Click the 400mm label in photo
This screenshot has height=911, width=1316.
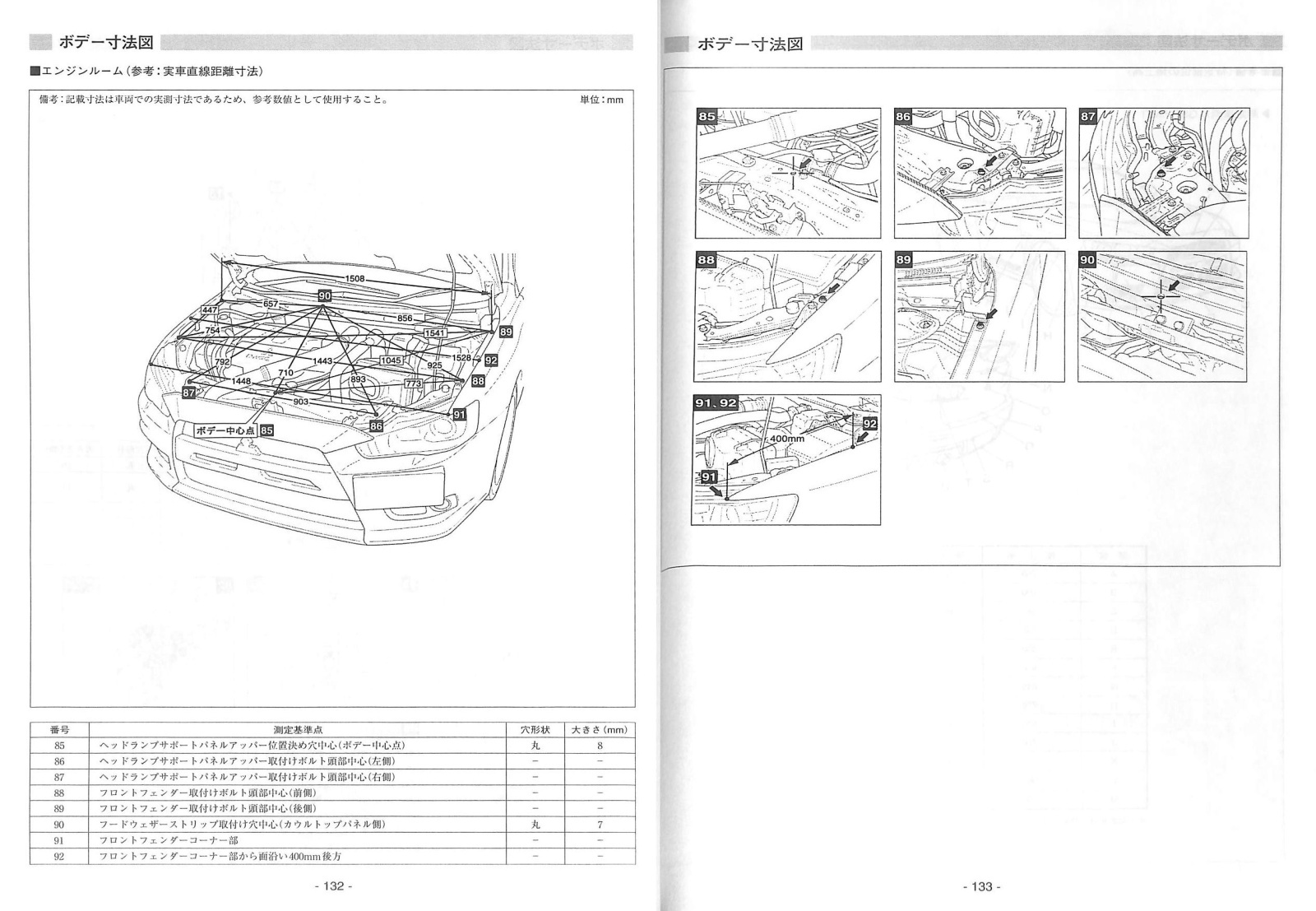pos(787,439)
